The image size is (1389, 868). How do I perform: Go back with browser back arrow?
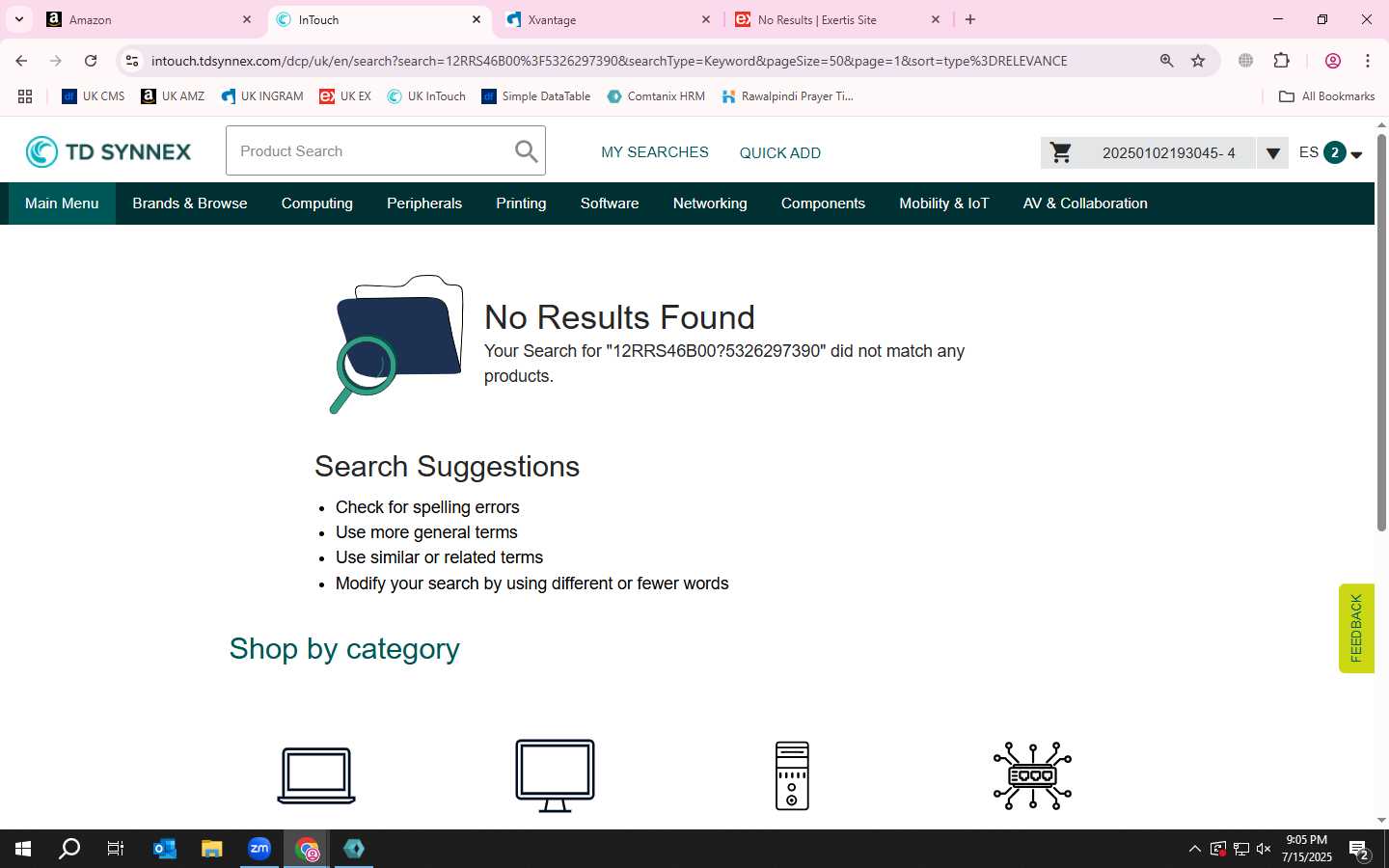click(x=21, y=61)
